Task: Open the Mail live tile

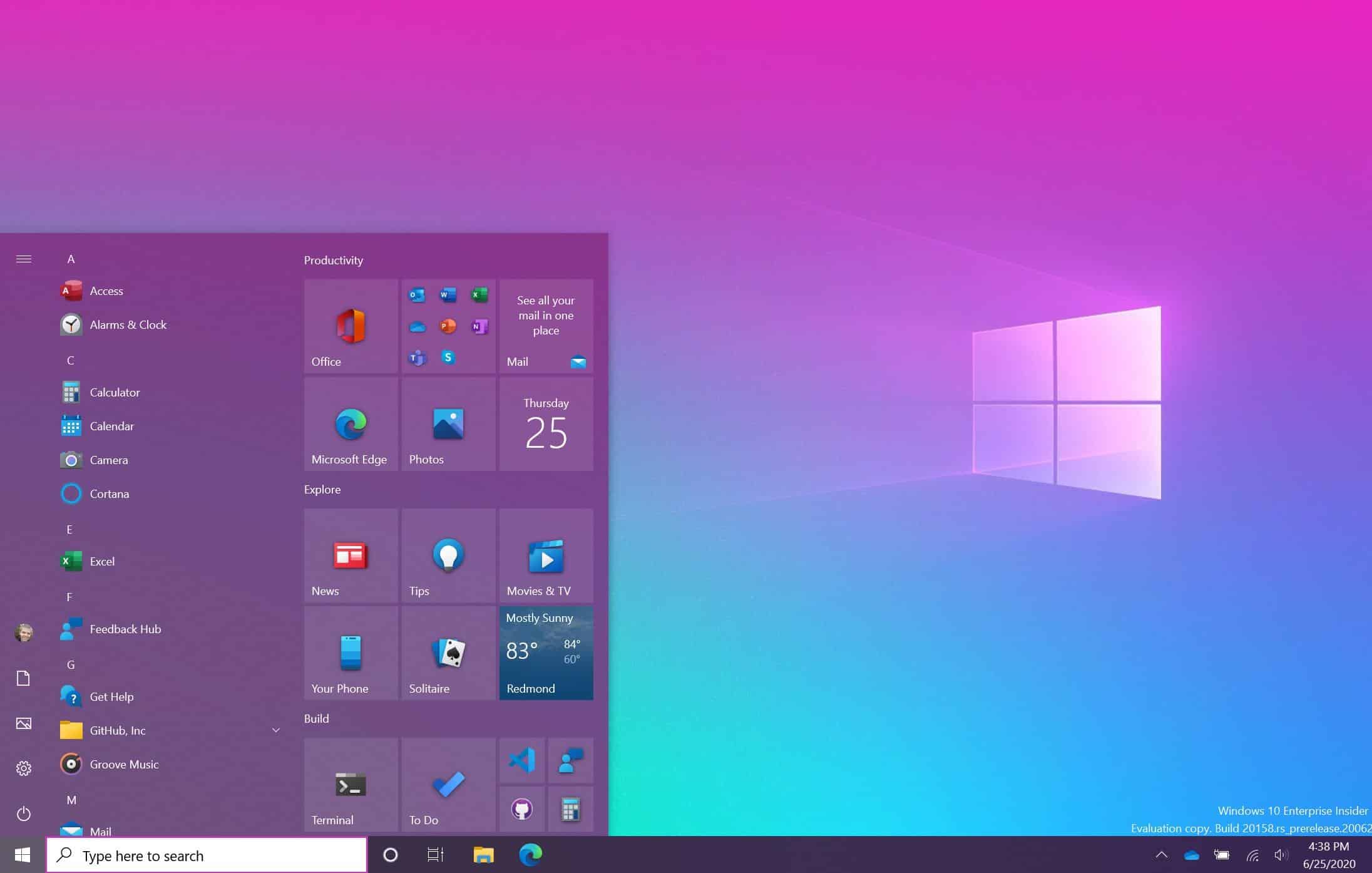Action: point(546,326)
